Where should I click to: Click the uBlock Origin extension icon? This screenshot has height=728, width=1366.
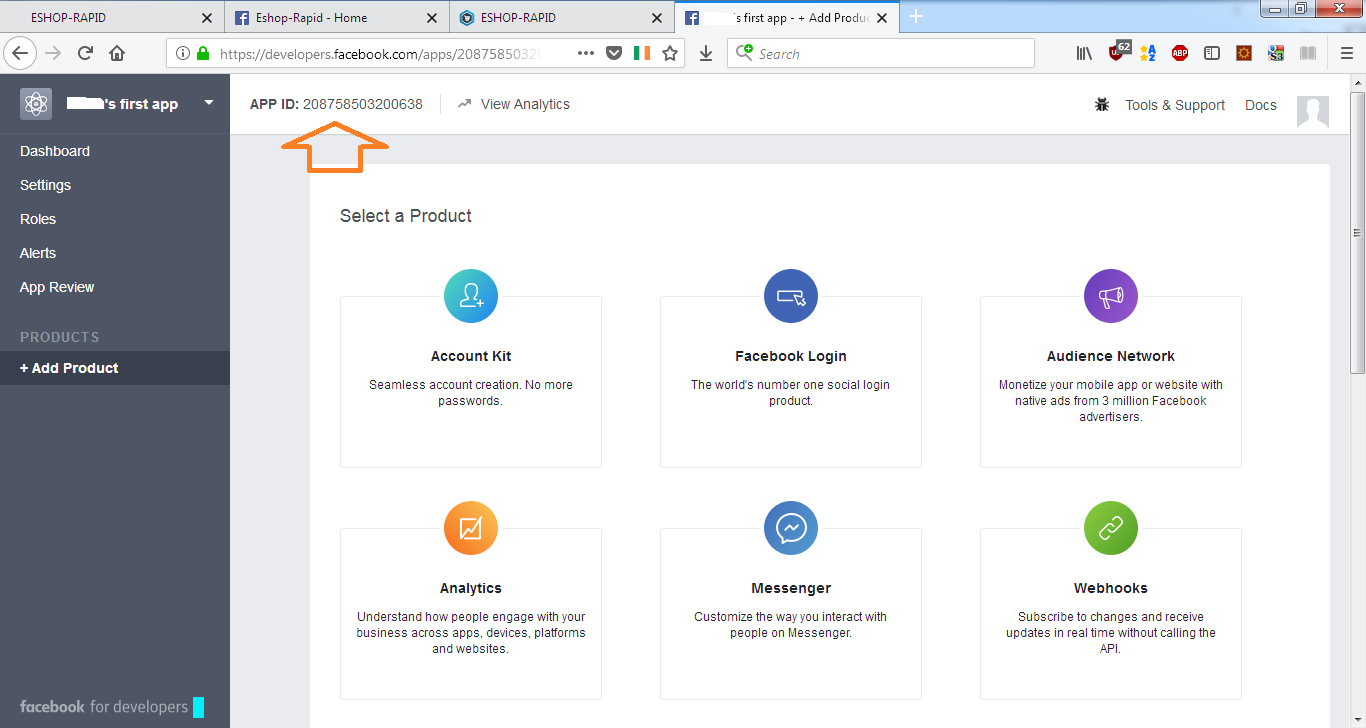point(1118,52)
